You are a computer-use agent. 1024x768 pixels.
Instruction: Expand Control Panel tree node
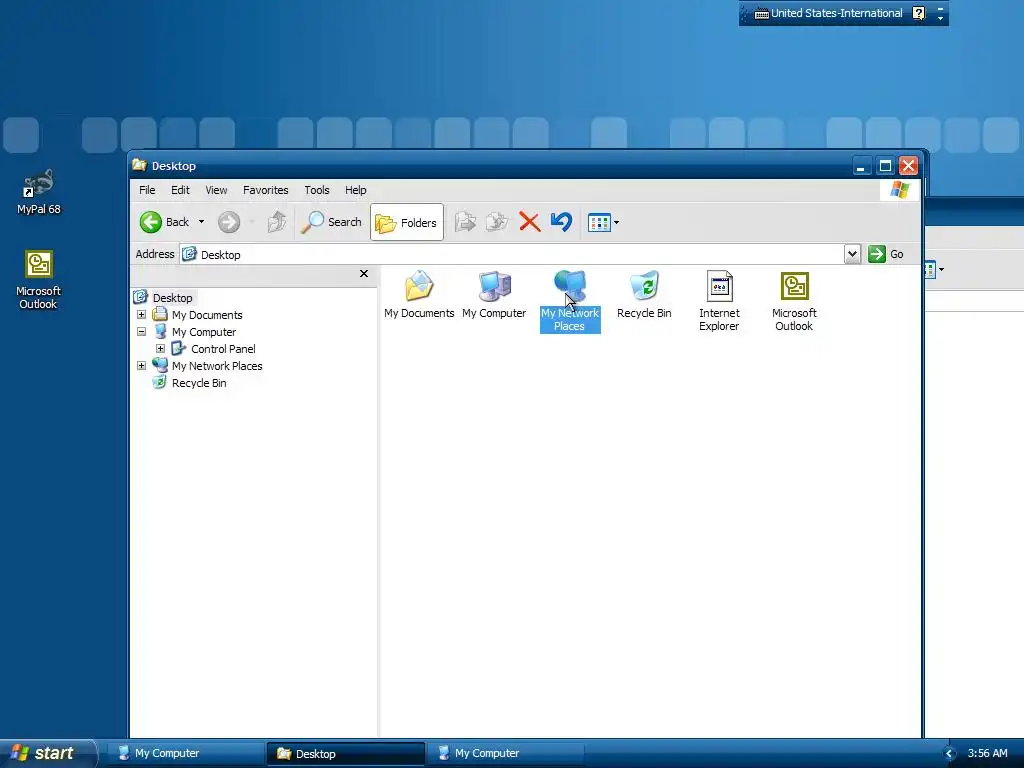(160, 349)
